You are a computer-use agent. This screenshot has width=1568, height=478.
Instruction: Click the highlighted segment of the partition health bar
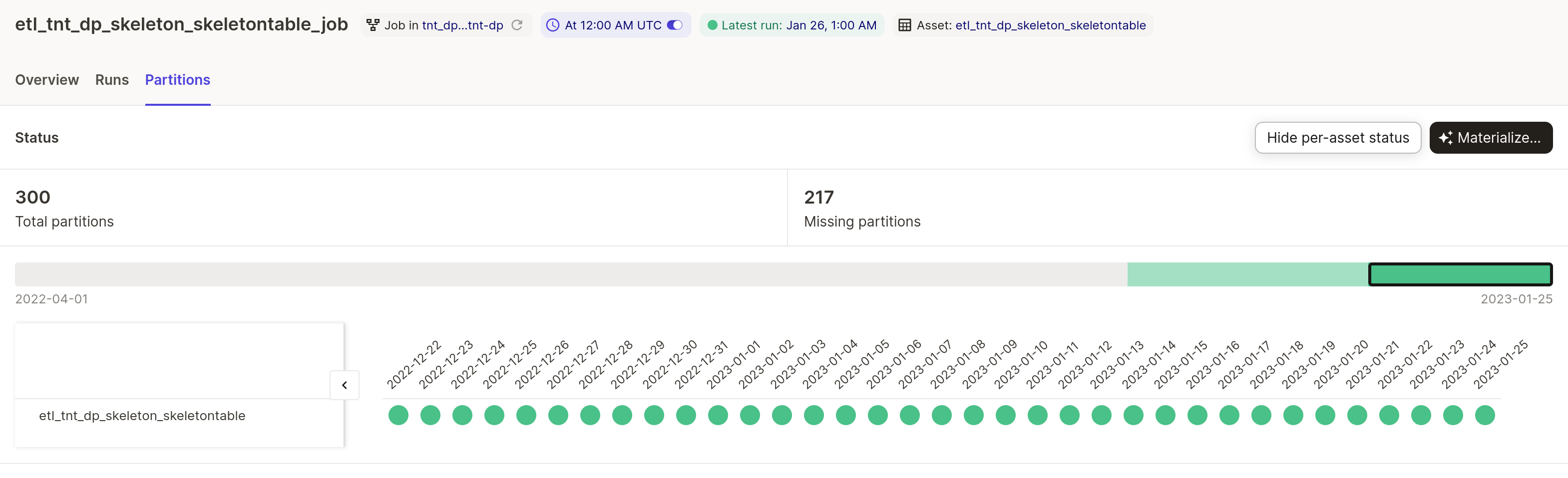(1460, 274)
